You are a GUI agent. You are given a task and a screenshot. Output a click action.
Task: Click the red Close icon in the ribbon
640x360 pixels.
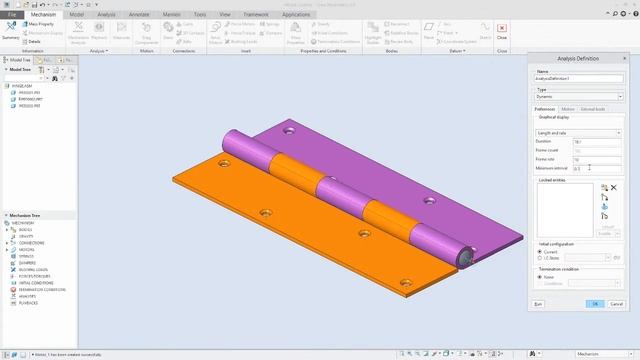pyautogui.click(x=502, y=28)
